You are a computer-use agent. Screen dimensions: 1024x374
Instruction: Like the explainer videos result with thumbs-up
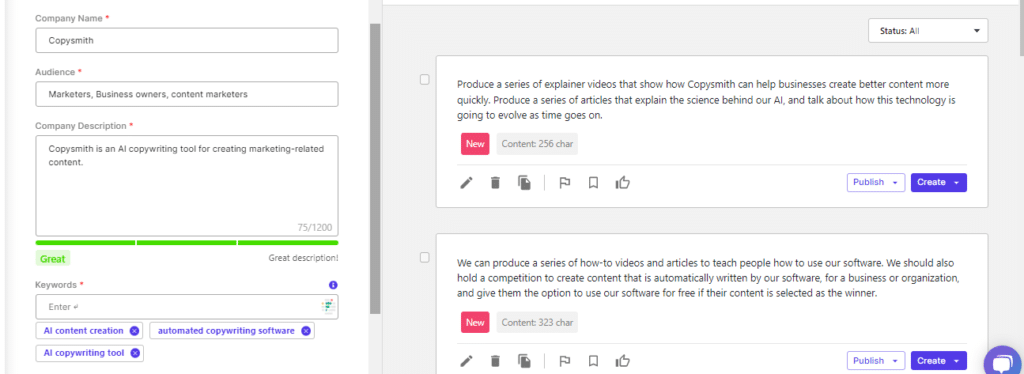pyautogui.click(x=622, y=183)
